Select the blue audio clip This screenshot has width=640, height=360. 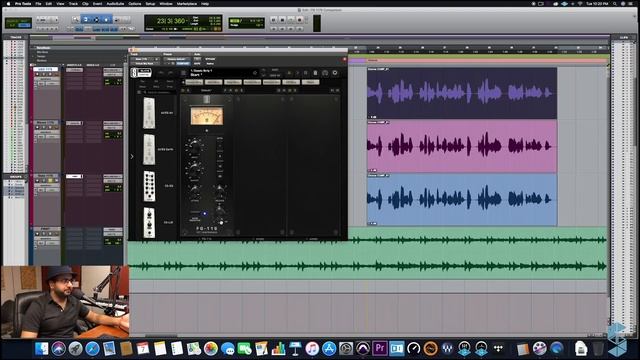[462, 199]
